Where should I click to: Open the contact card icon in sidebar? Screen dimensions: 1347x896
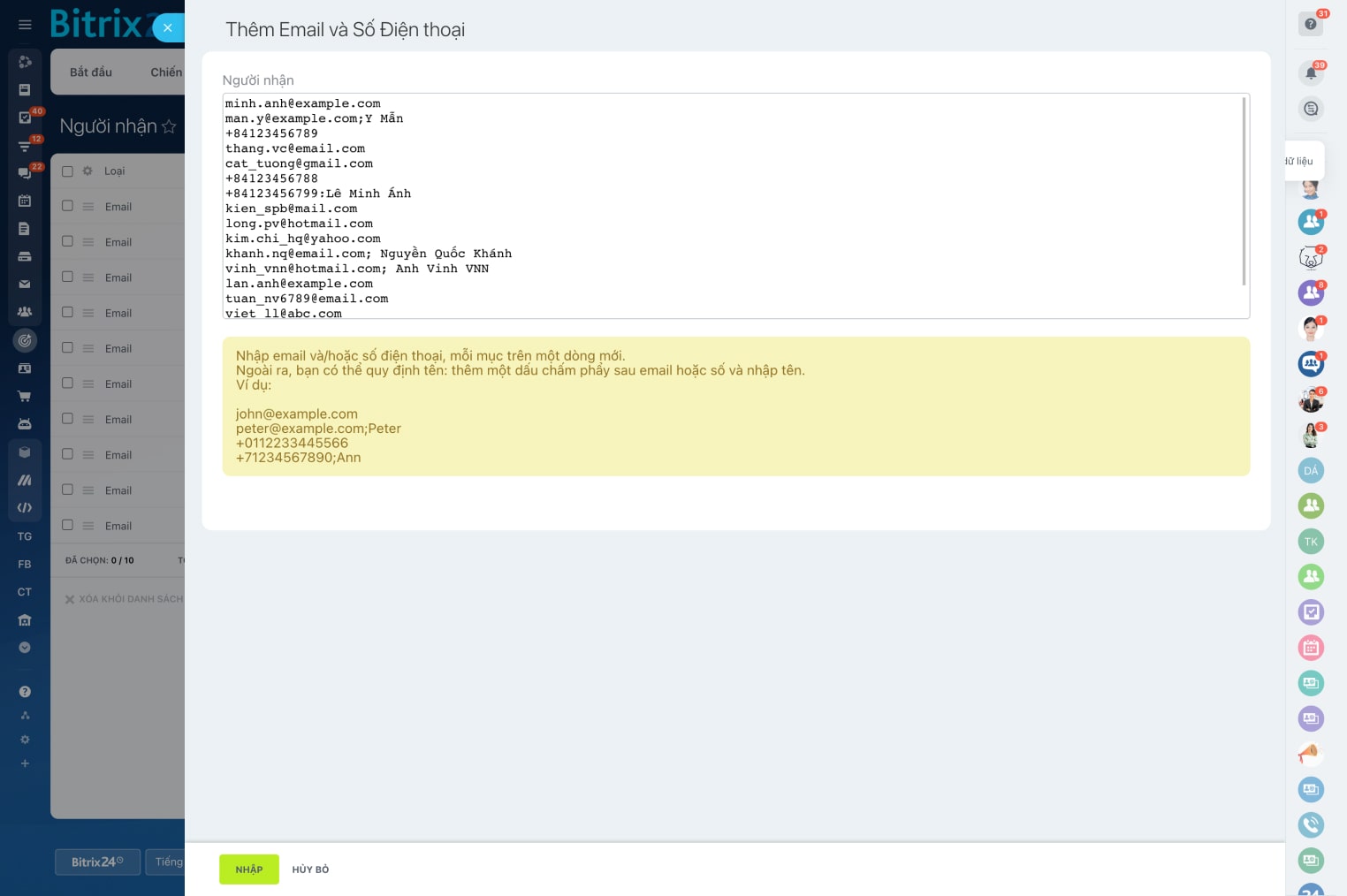(25, 368)
